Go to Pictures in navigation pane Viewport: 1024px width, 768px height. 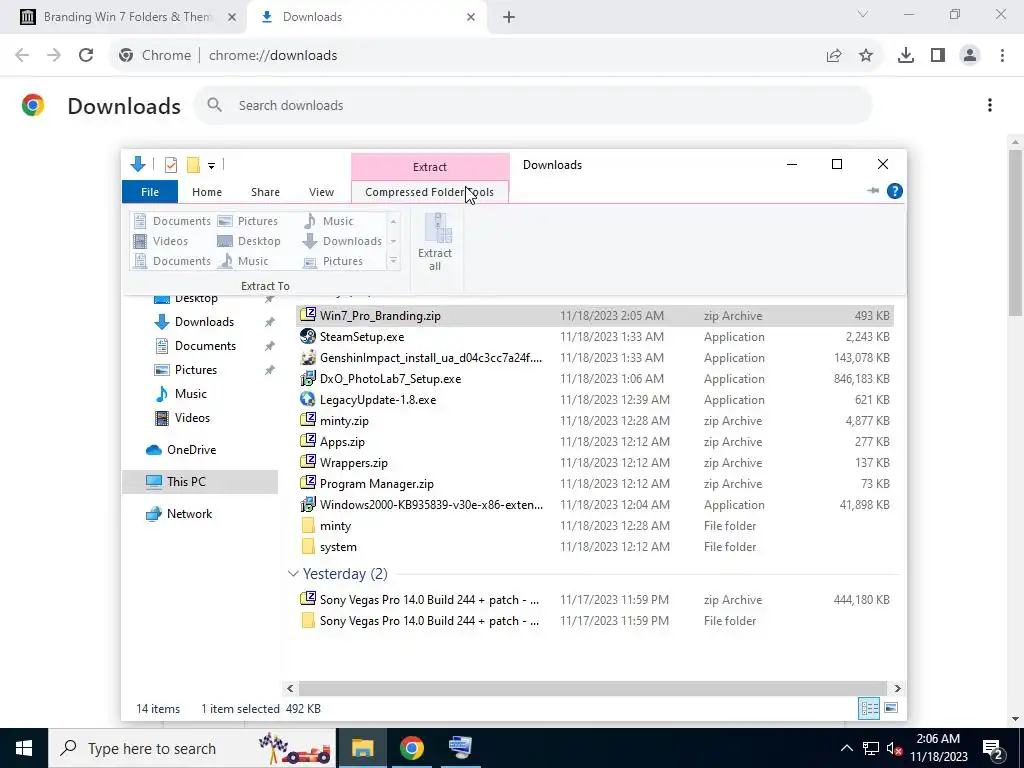coord(196,370)
